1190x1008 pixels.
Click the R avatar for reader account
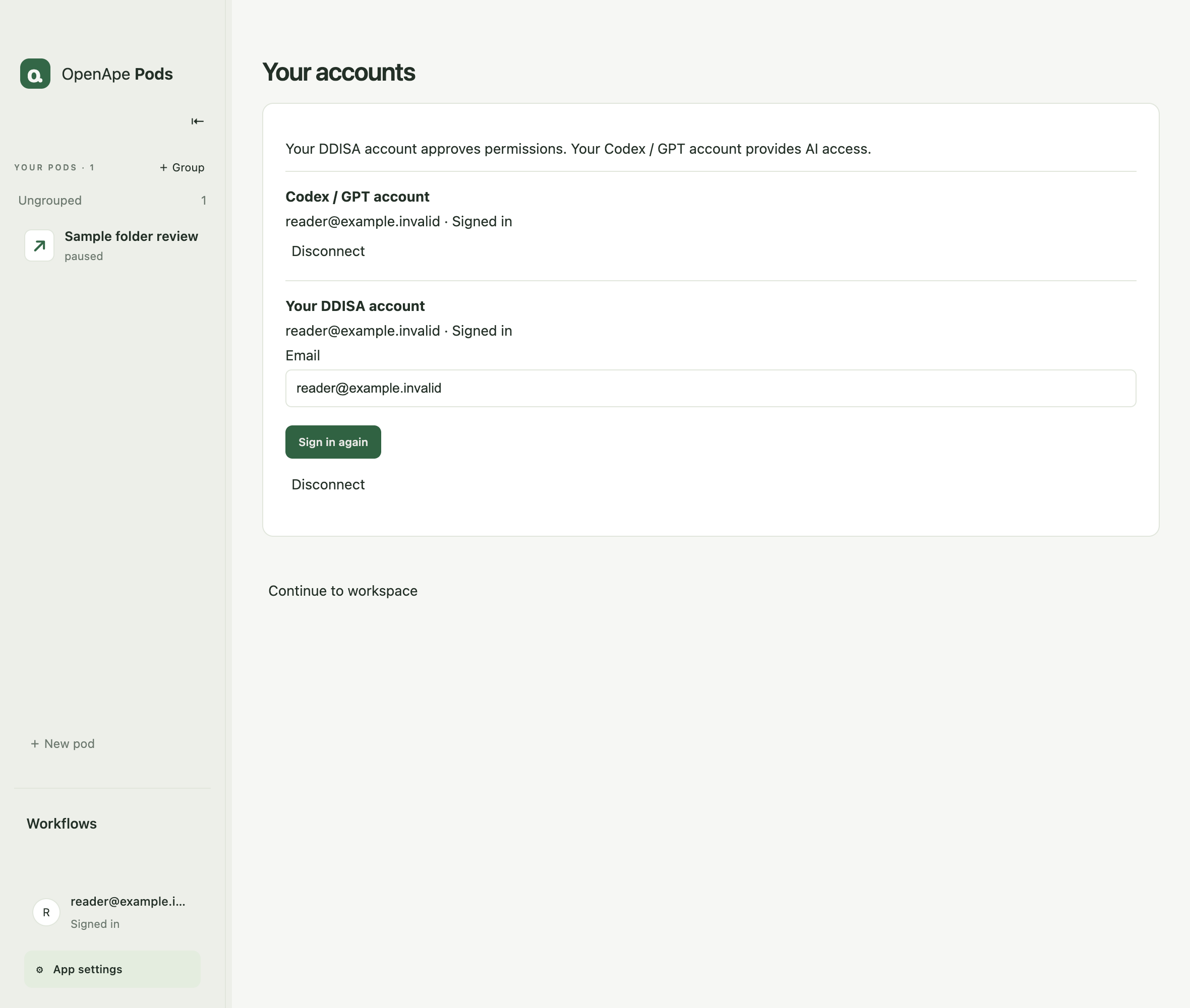[46, 913]
